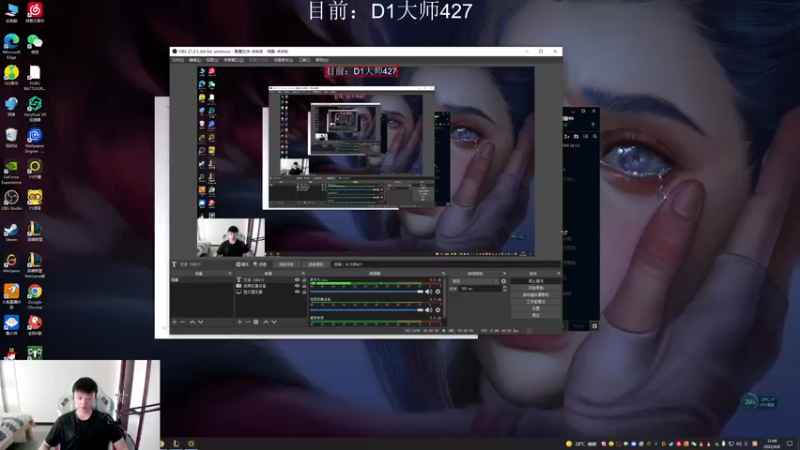The image size is (800, 450).
Task: Mute the second audio mixer channel
Action: pos(429,310)
